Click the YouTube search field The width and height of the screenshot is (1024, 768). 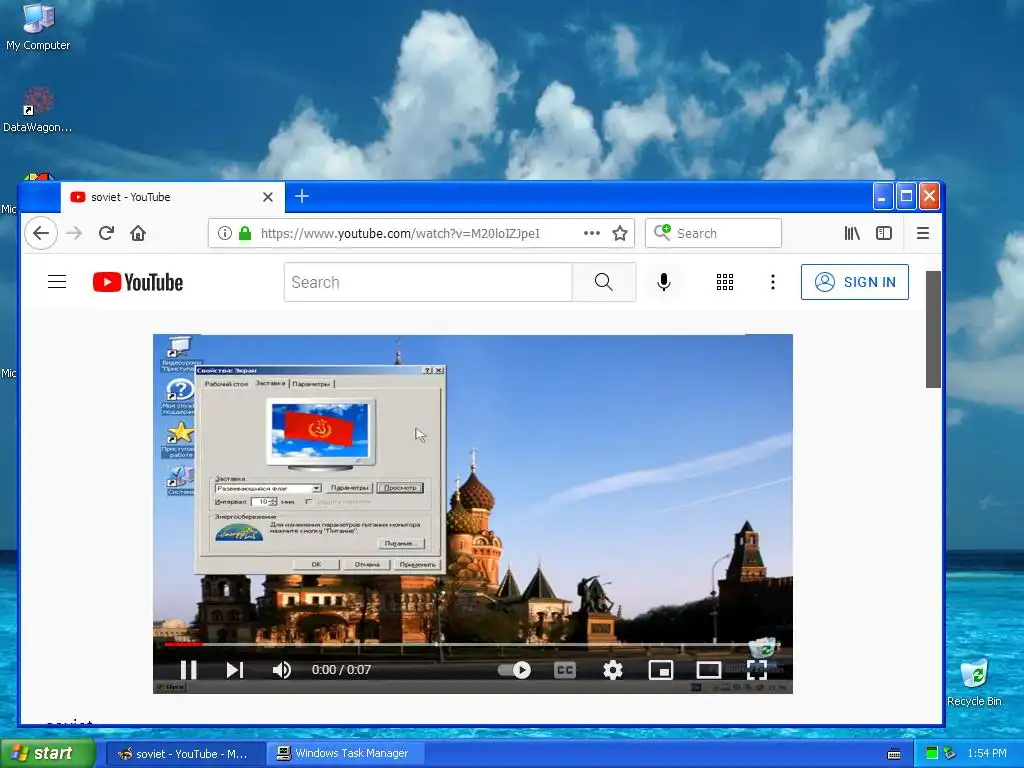tap(428, 282)
